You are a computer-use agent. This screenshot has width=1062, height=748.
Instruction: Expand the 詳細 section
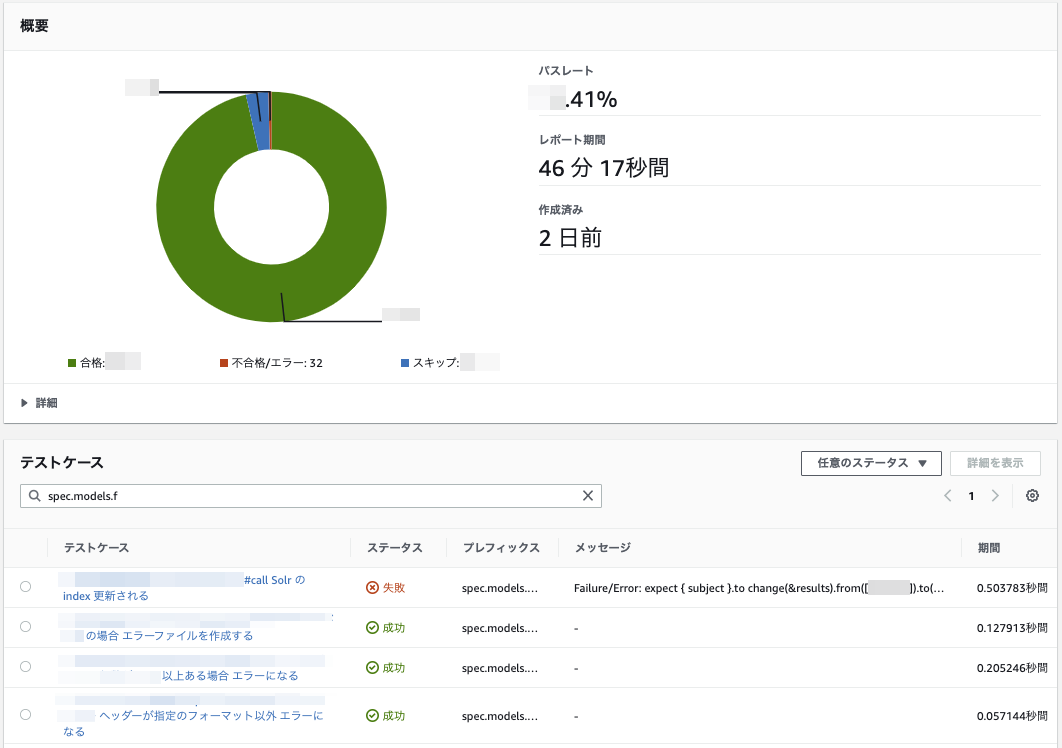click(39, 403)
